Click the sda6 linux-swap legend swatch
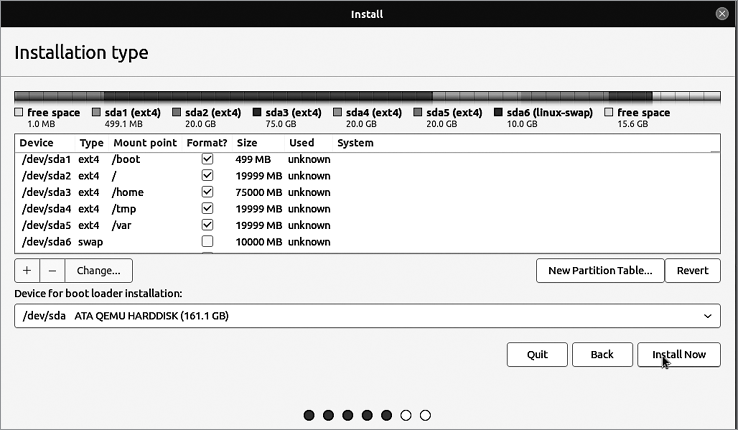Viewport: 738px width, 430px height. (498, 113)
